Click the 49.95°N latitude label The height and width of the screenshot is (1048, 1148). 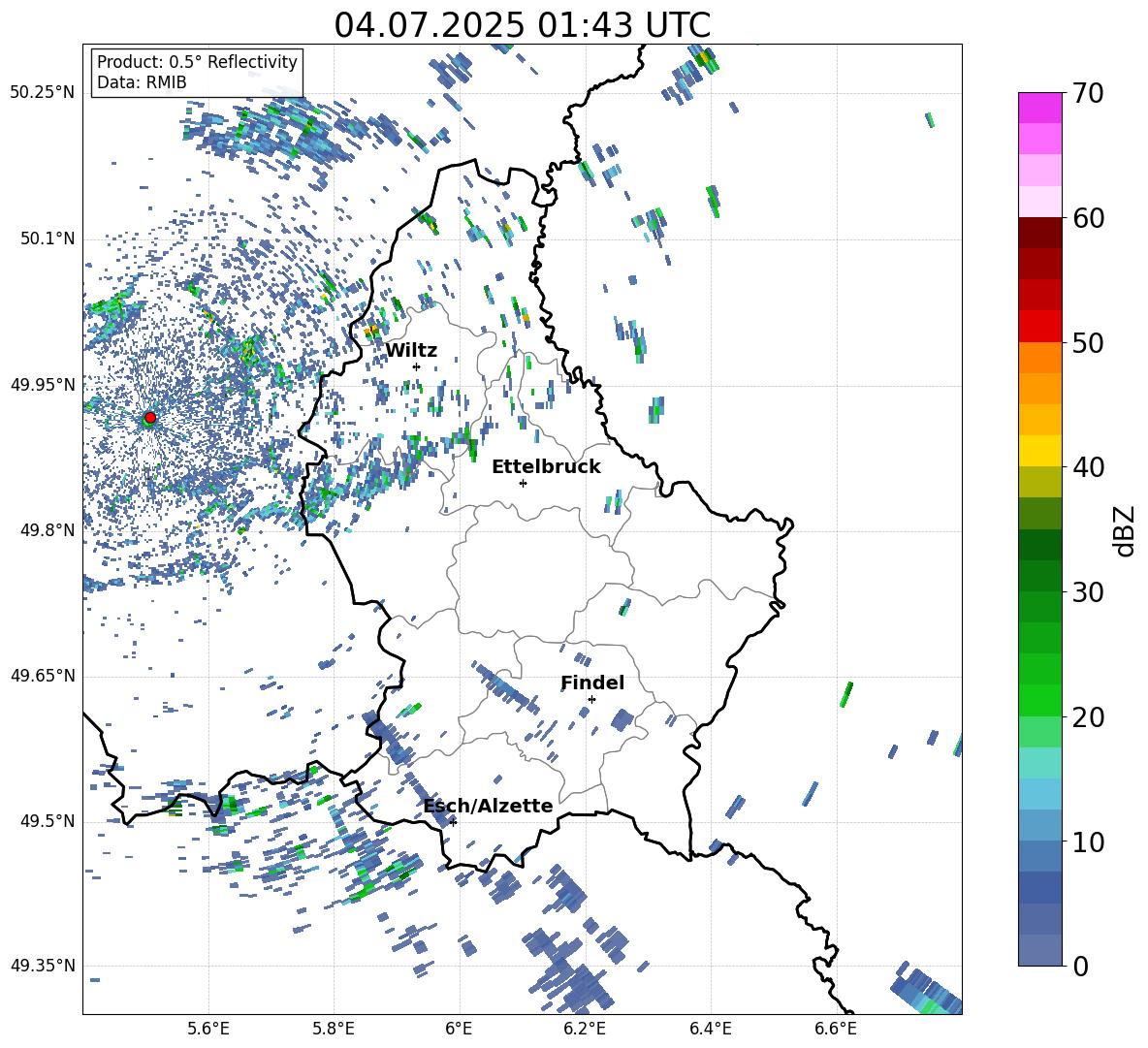[43, 384]
